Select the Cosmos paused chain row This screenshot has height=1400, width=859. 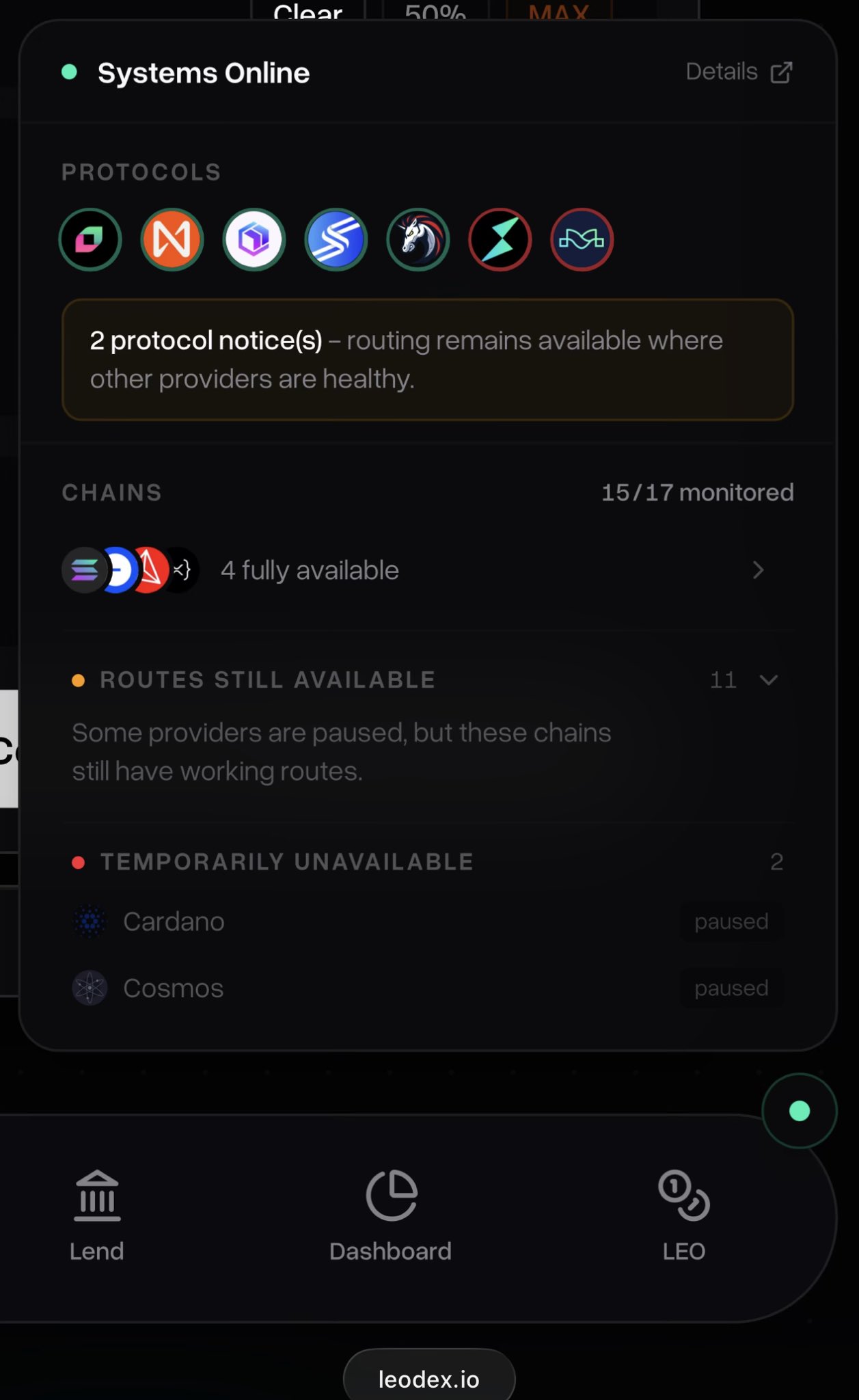[428, 988]
